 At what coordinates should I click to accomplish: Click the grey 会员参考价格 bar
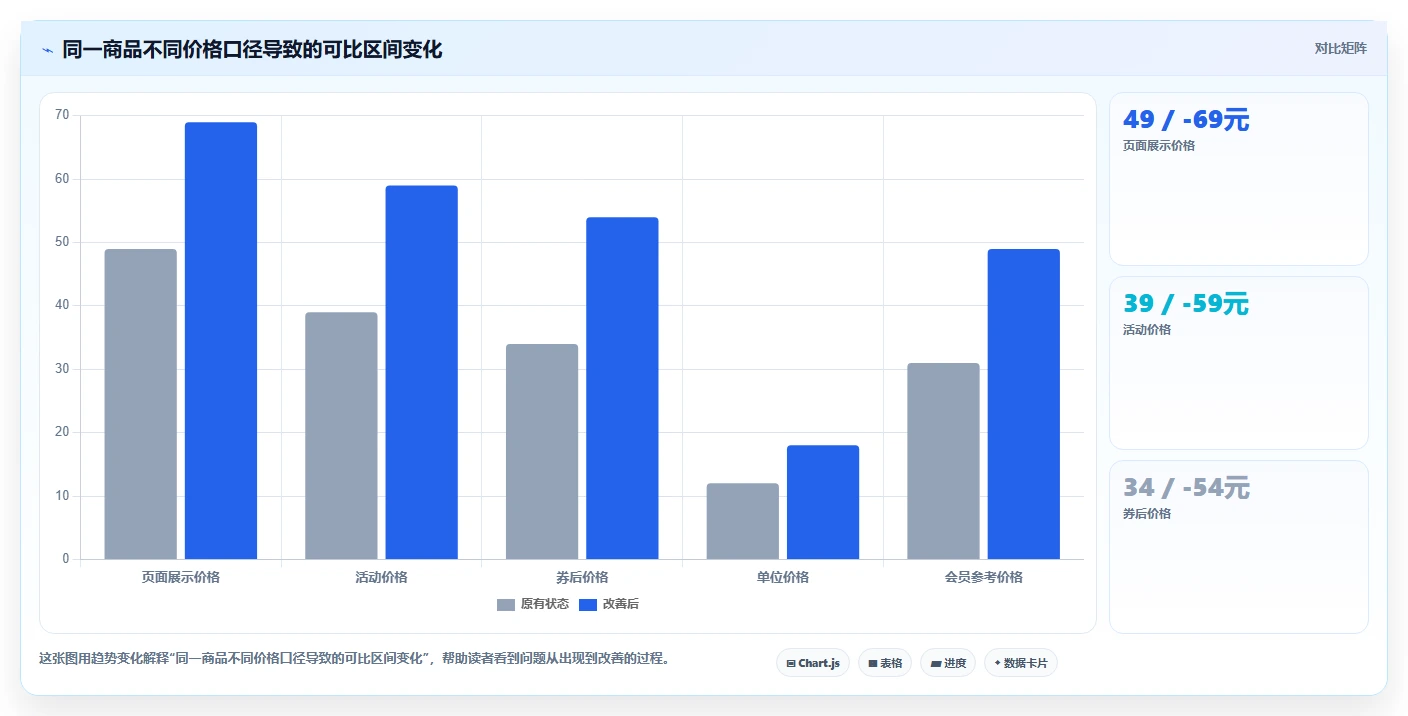(x=943, y=461)
